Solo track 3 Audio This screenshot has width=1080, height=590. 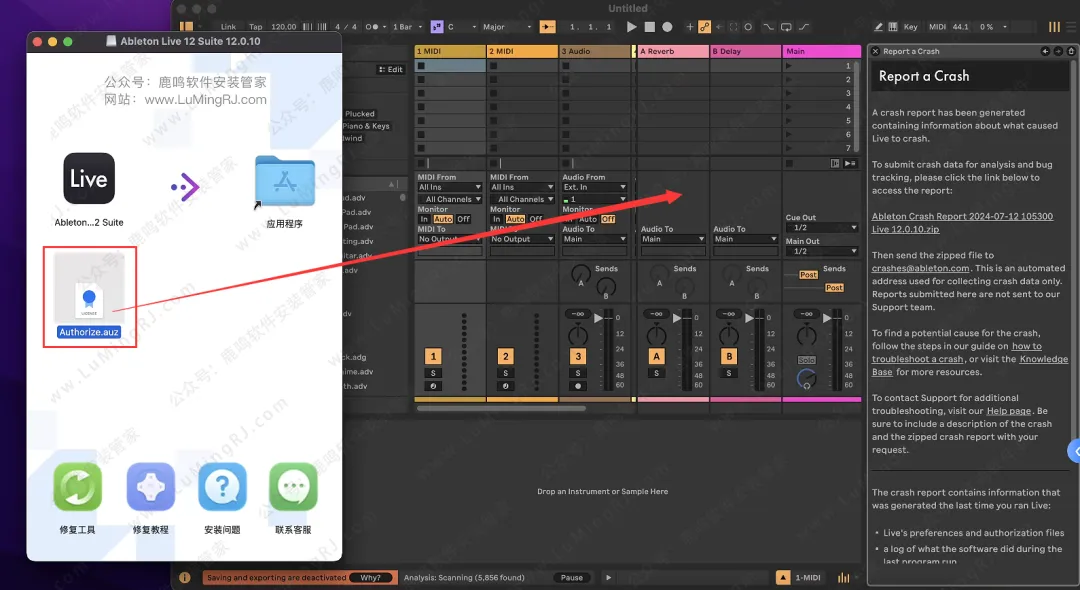click(578, 373)
